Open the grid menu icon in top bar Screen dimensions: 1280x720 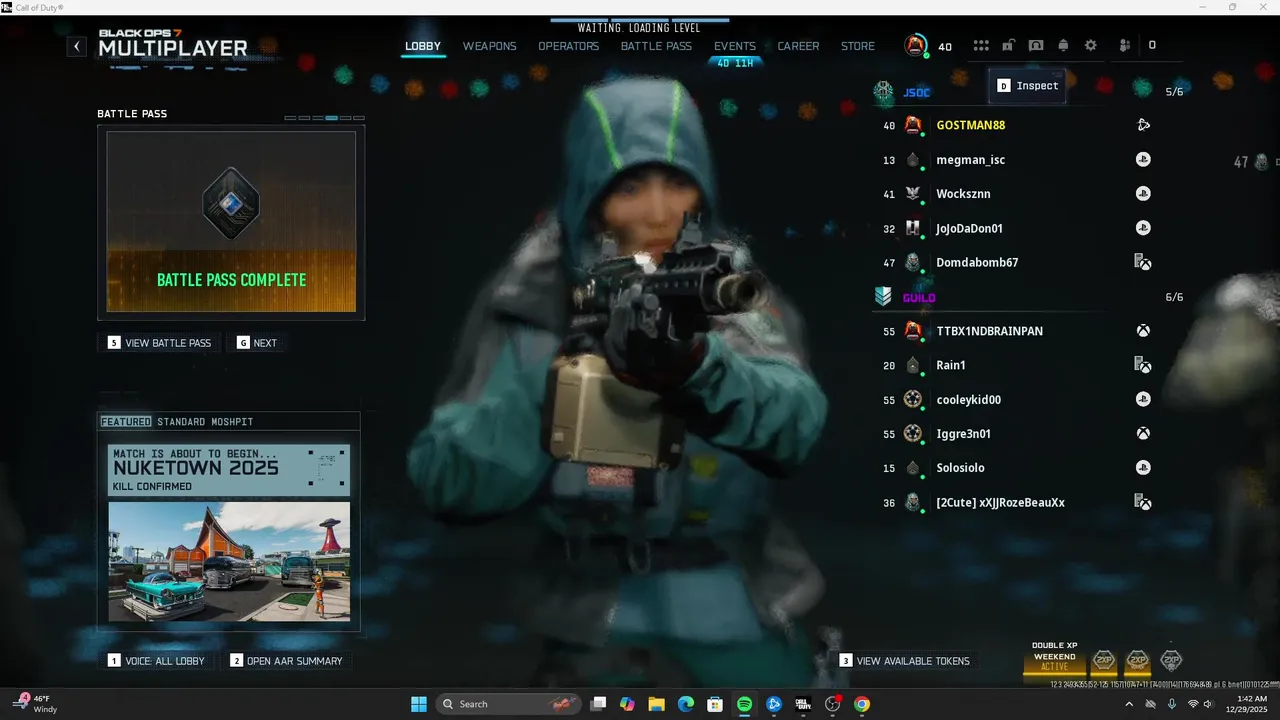point(981,46)
